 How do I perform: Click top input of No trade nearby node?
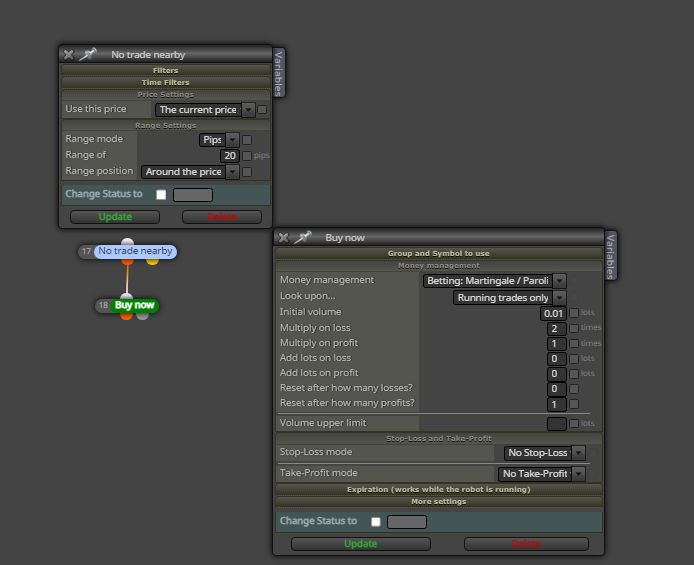pyautogui.click(x=127, y=242)
